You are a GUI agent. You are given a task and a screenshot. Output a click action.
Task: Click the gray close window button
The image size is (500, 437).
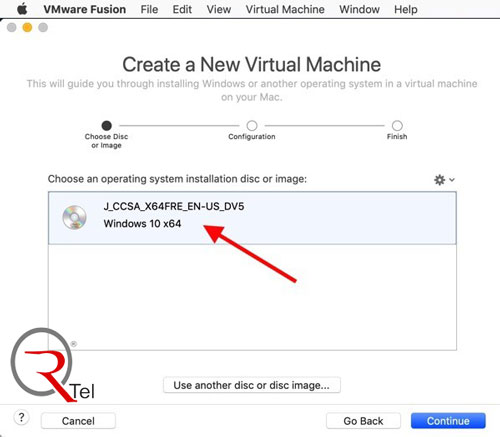click(12, 27)
